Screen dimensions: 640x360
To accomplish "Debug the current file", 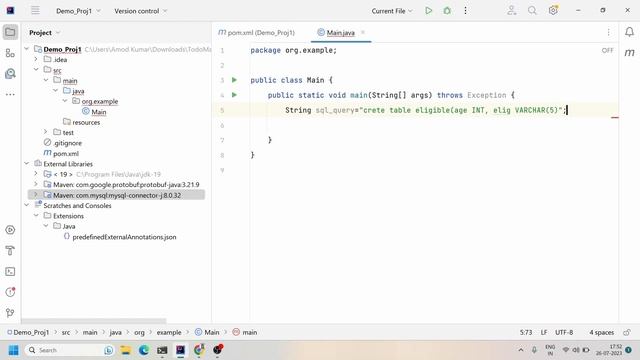I will coord(447,11).
